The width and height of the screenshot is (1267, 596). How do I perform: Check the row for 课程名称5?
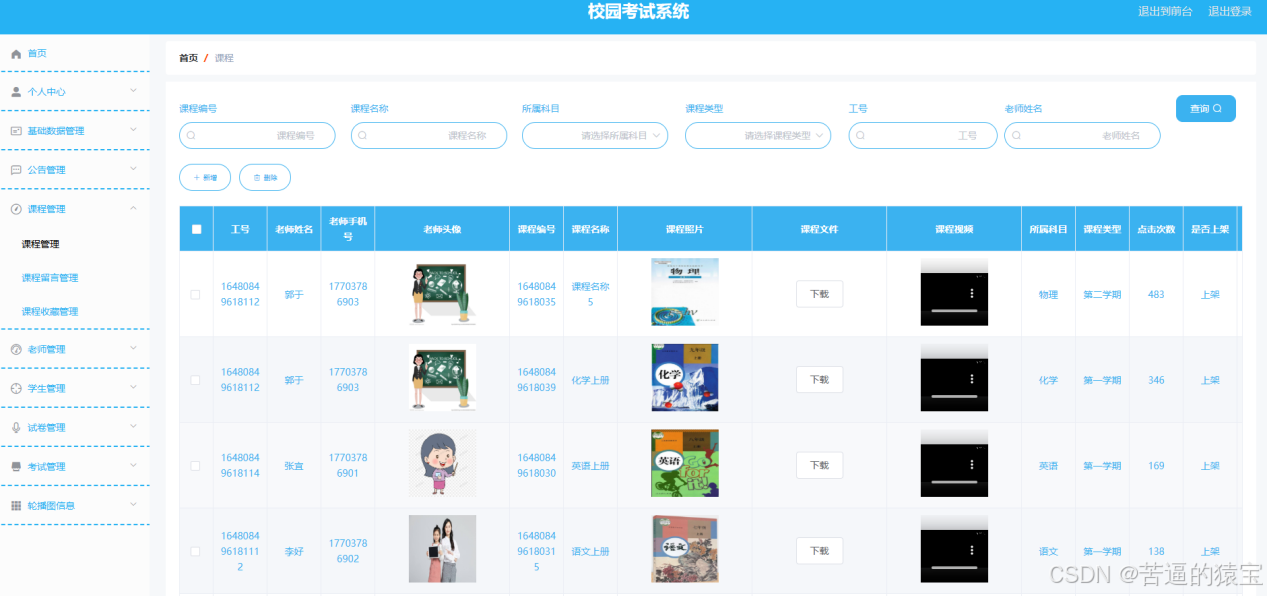coord(195,294)
